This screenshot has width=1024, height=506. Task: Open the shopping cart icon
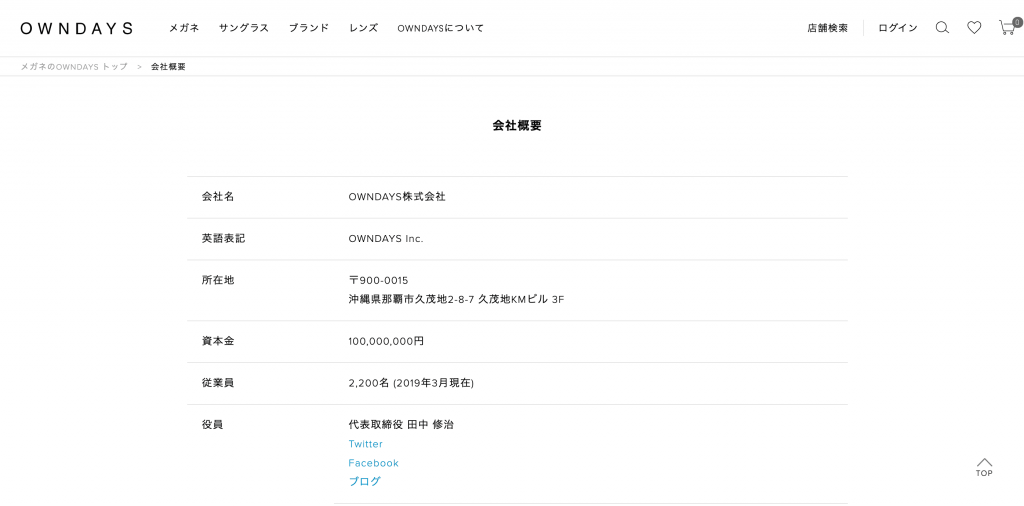pyautogui.click(x=1009, y=26)
